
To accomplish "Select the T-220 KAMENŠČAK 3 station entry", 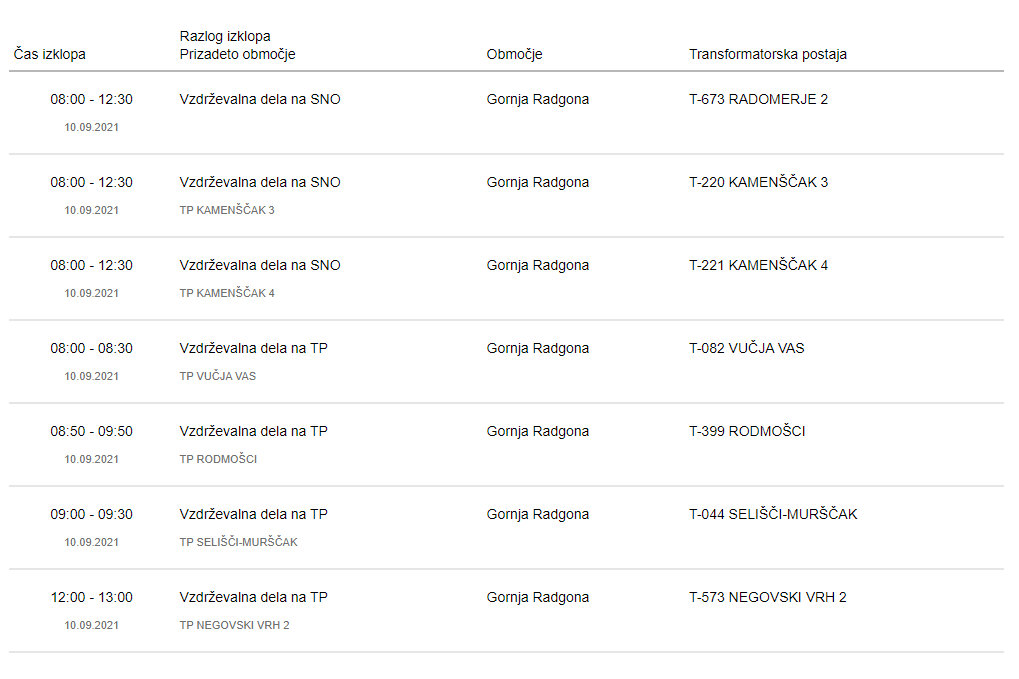I will 758,182.
